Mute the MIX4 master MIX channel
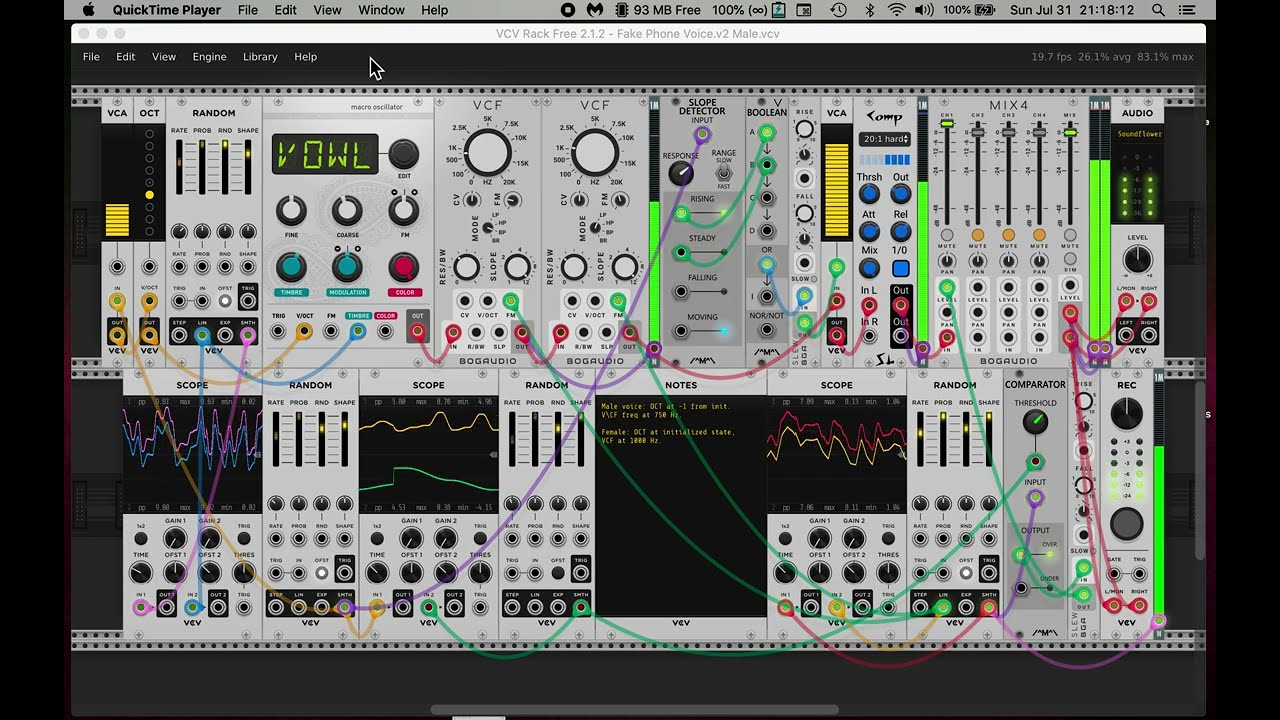 coord(1071,234)
